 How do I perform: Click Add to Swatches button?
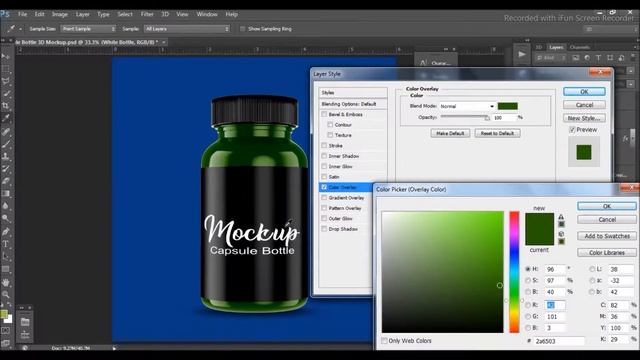(607, 236)
